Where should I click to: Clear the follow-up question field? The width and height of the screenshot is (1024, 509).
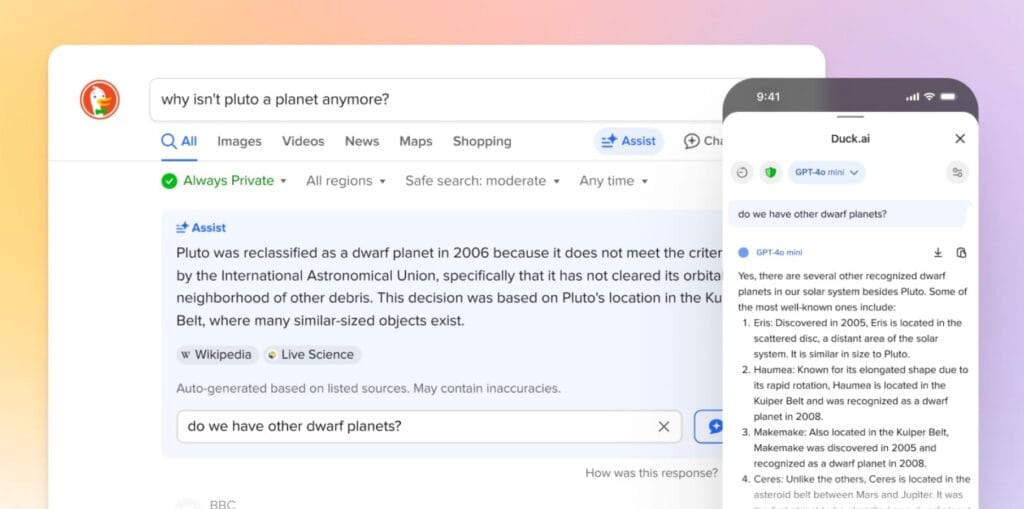(663, 426)
